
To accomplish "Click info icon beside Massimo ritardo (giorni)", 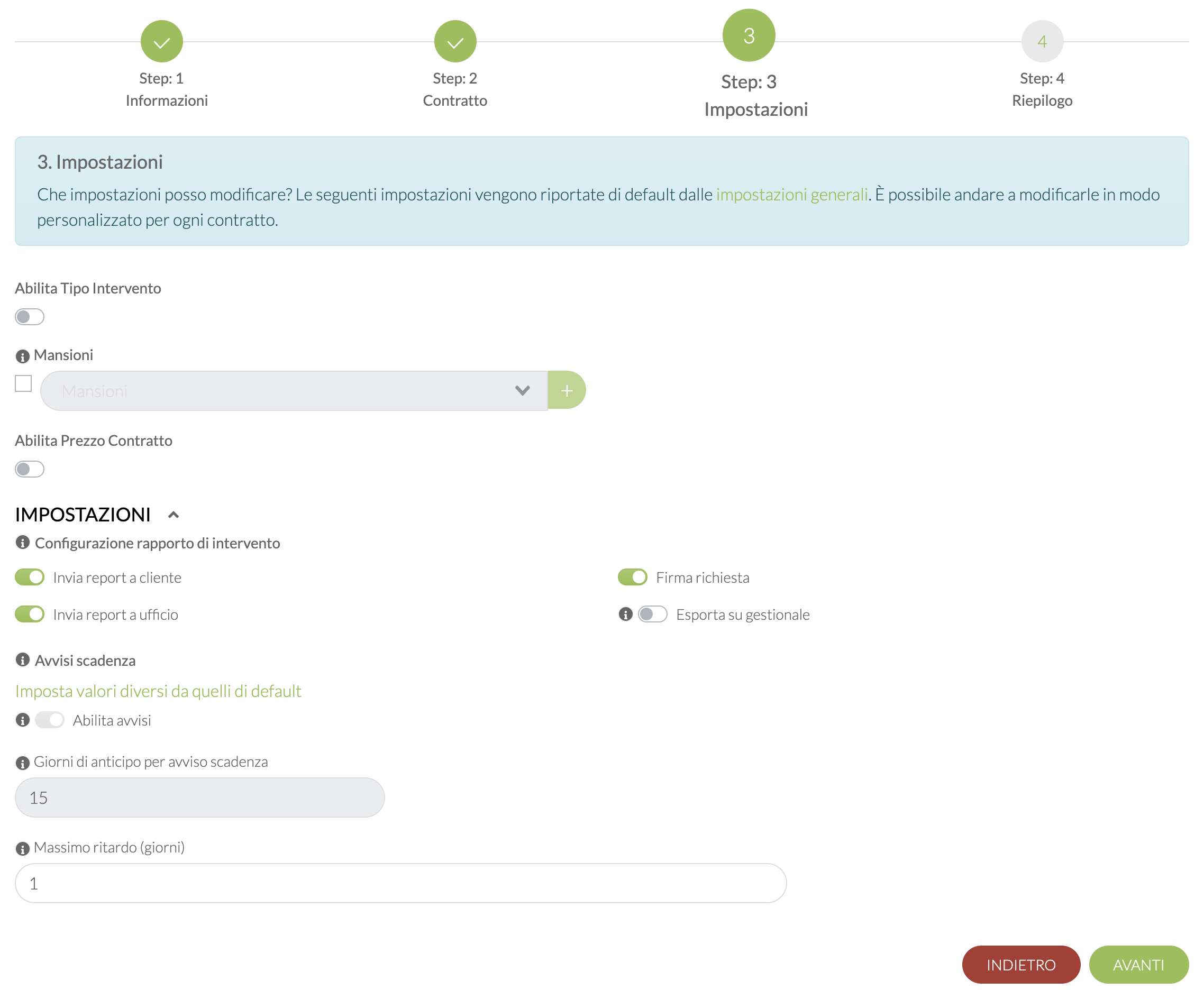I will (22, 849).
